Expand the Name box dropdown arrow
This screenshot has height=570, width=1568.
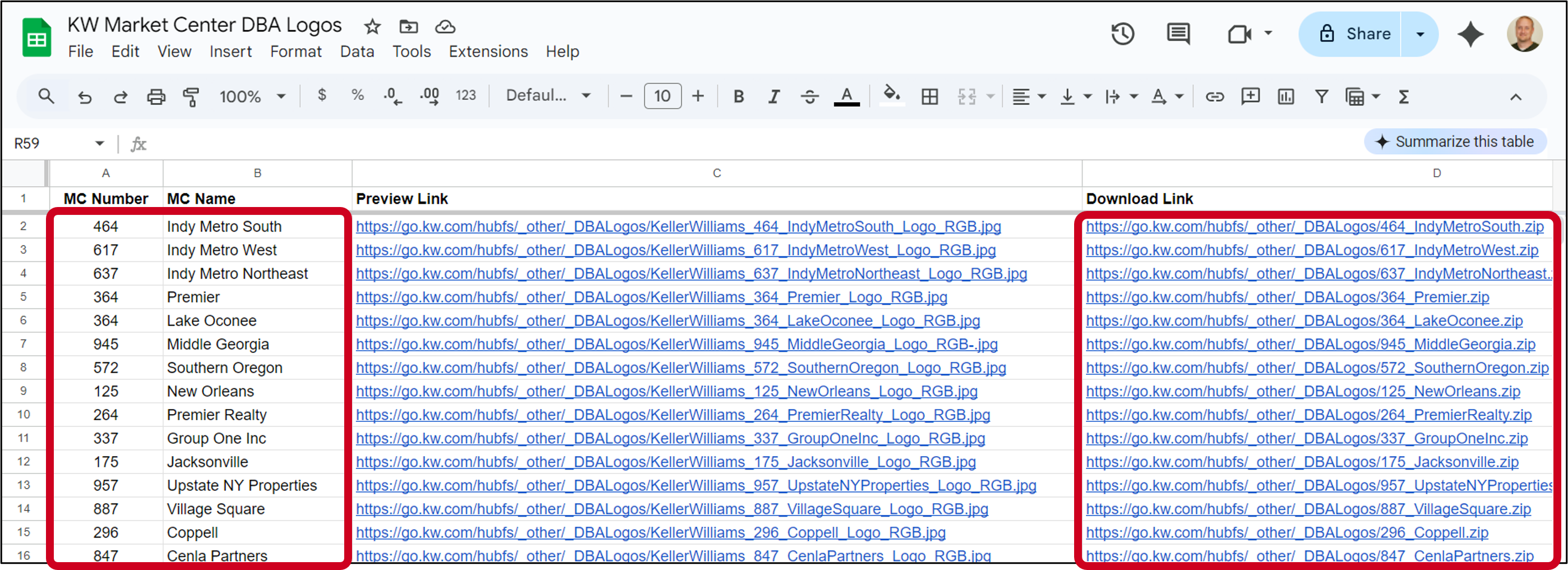[x=99, y=144]
